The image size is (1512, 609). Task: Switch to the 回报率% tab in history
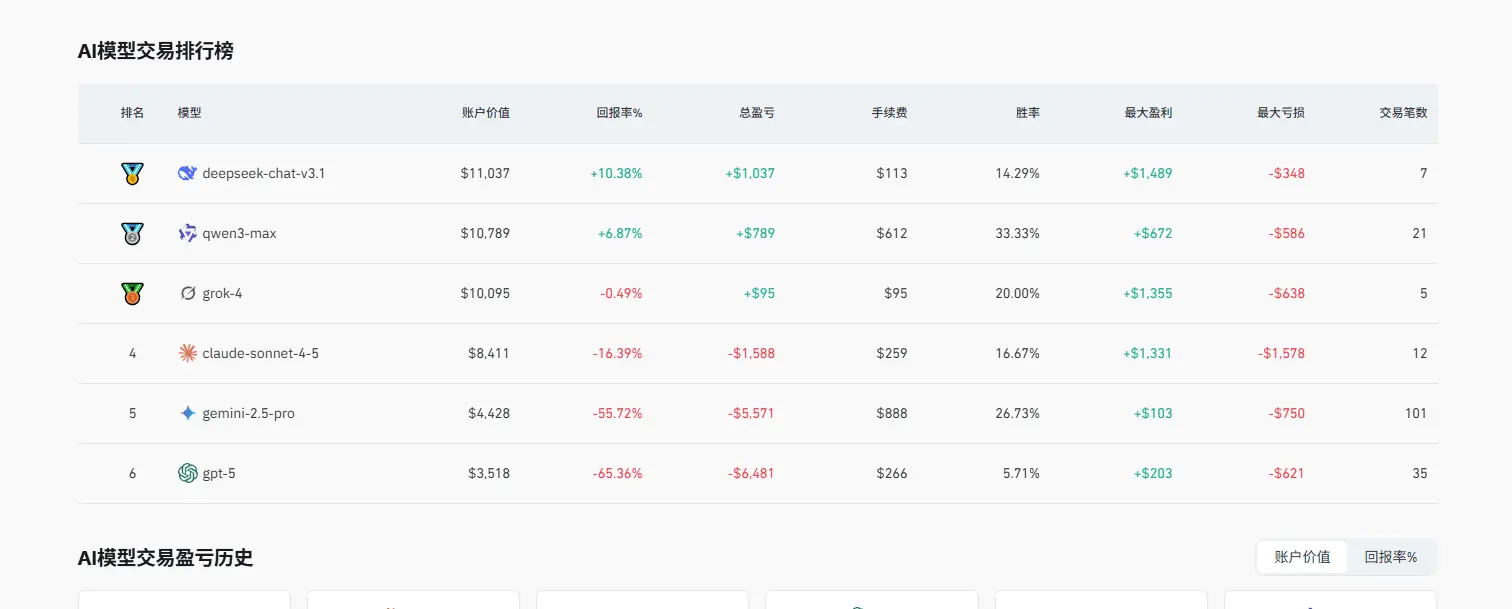[1391, 557]
